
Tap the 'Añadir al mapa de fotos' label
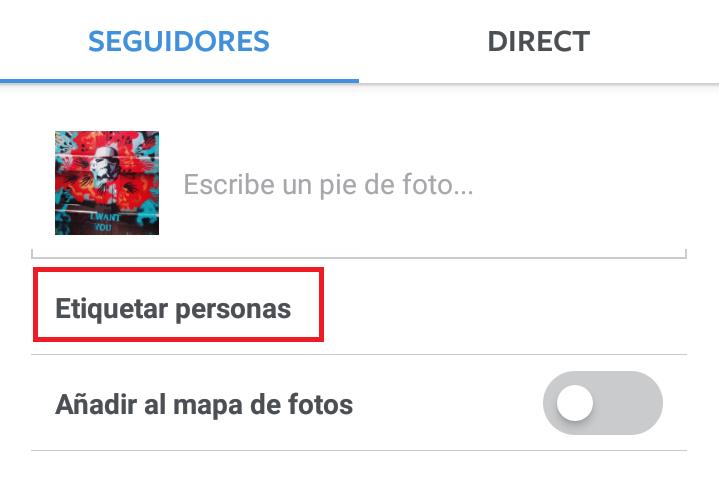(x=204, y=405)
